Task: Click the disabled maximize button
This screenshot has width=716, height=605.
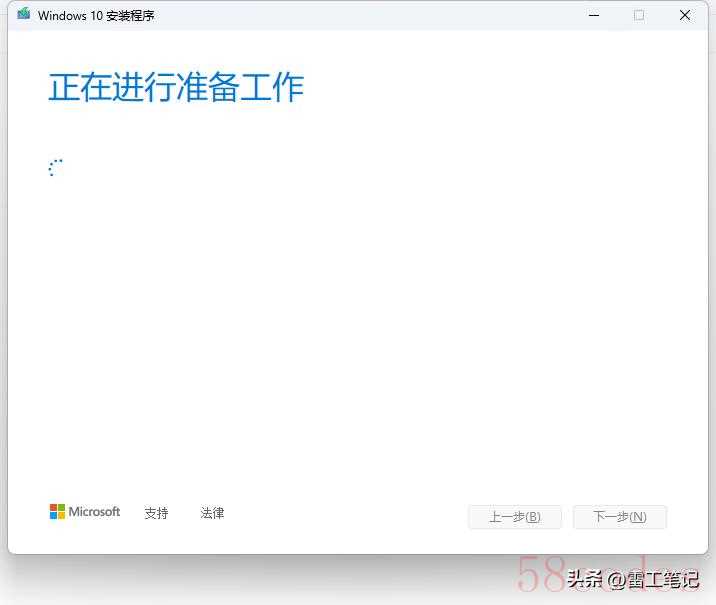Action: coord(639,16)
